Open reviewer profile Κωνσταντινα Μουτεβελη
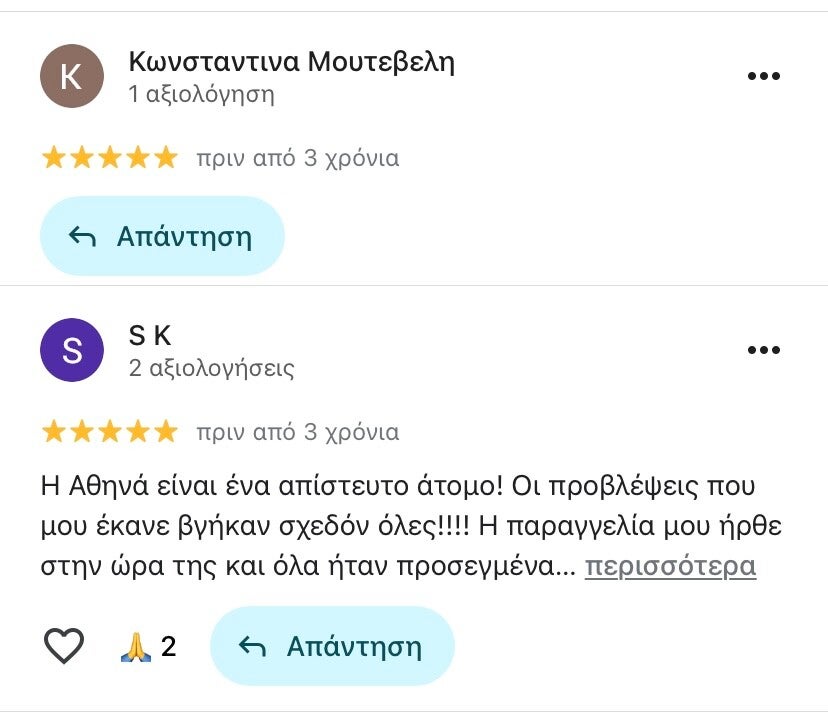828x716 pixels. 291,62
